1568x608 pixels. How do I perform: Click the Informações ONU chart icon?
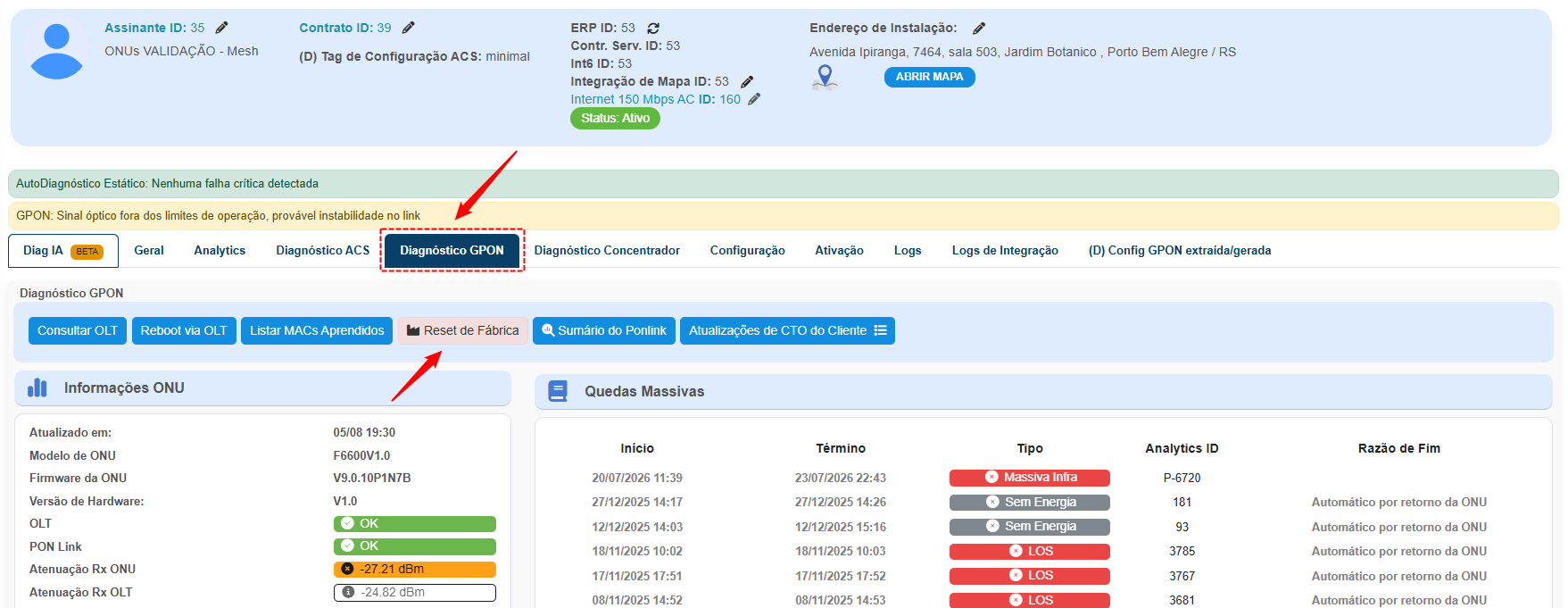(x=37, y=387)
